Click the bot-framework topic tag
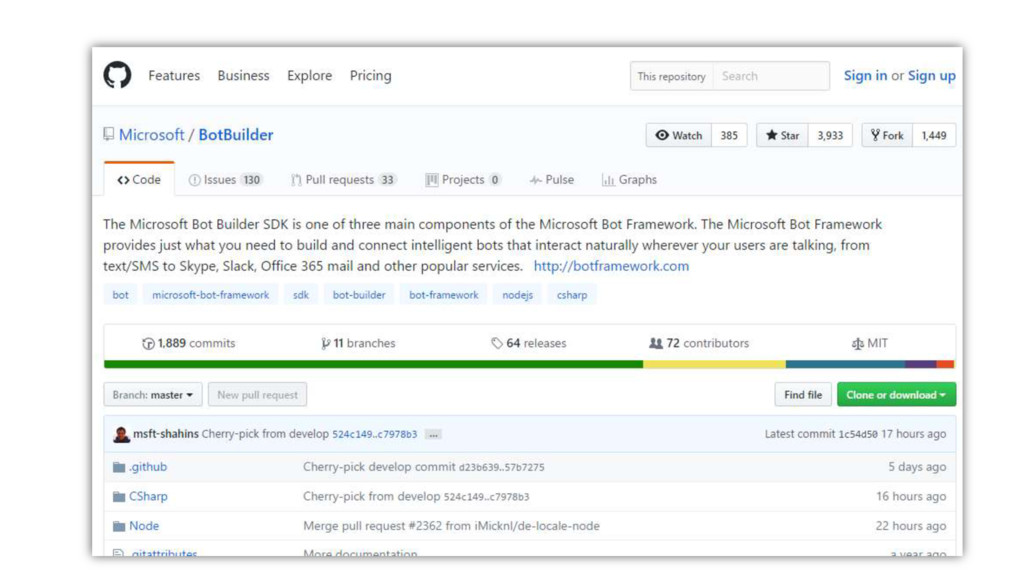Screen dimensions: 1024x576 pos(443,295)
